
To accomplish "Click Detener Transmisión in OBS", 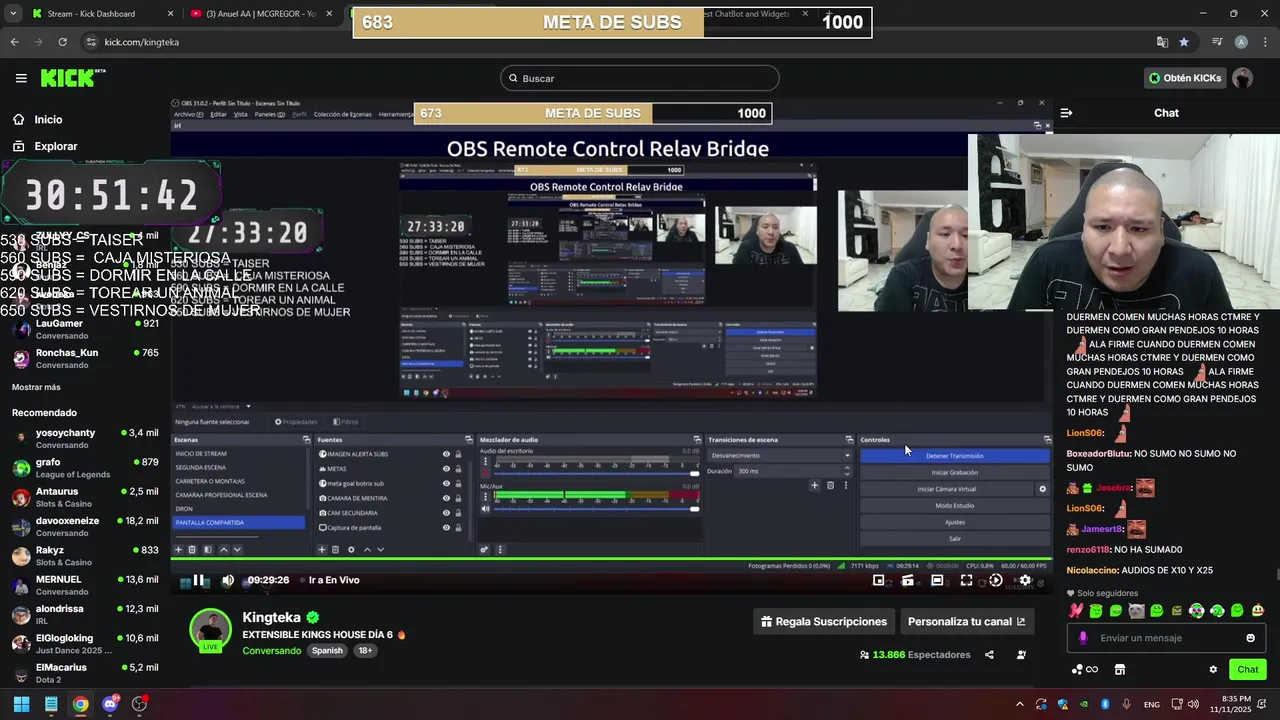I will pos(954,456).
